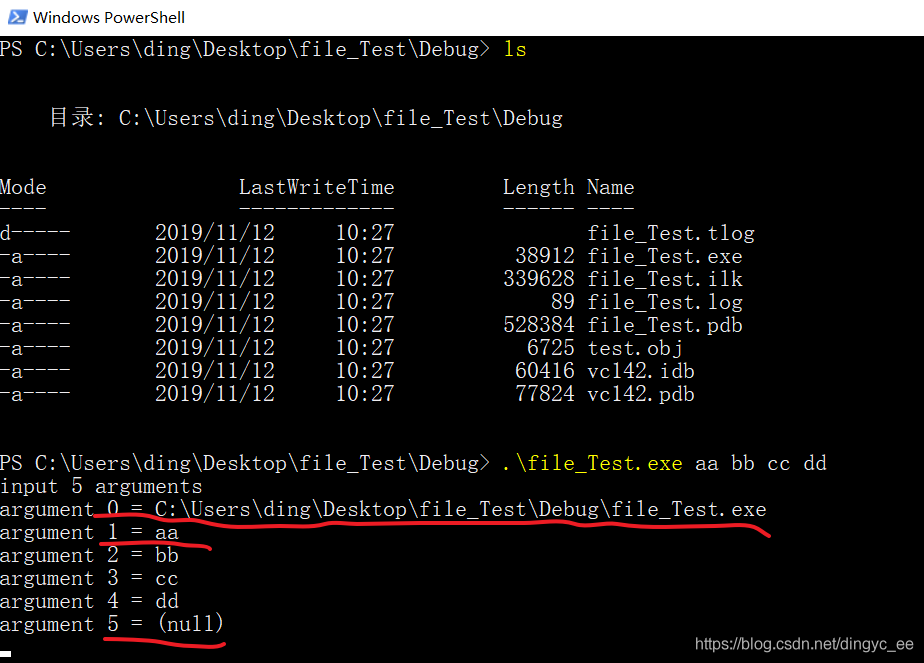924x663 pixels.
Task: Click the 'argument 4 = dd' line
Action: (89, 601)
